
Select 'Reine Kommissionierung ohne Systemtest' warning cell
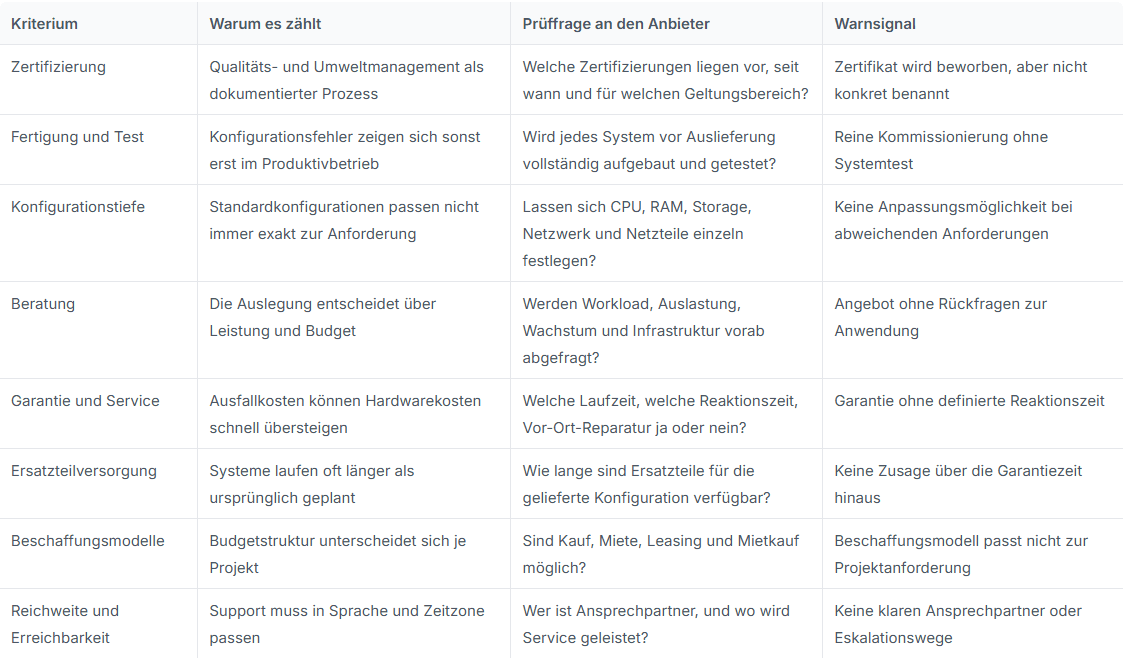click(x=941, y=150)
